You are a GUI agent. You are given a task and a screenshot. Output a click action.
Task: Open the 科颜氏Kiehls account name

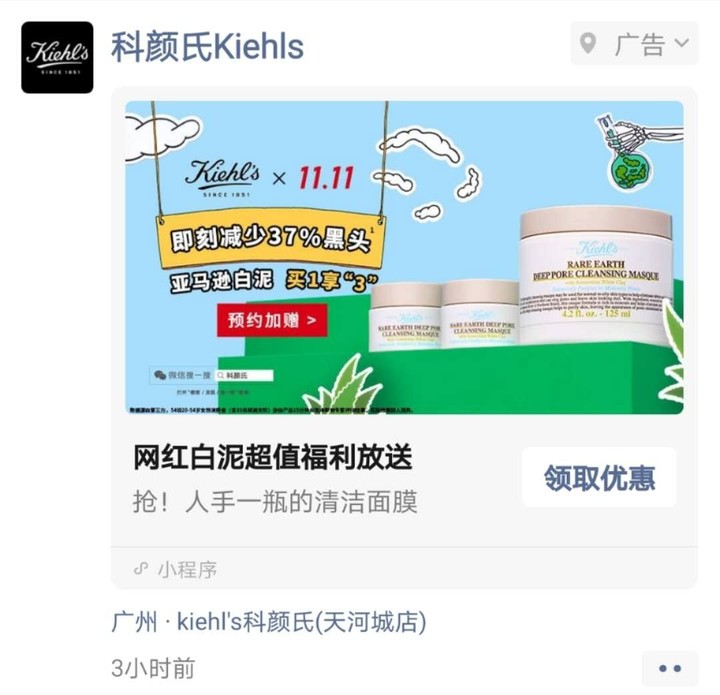[208, 47]
